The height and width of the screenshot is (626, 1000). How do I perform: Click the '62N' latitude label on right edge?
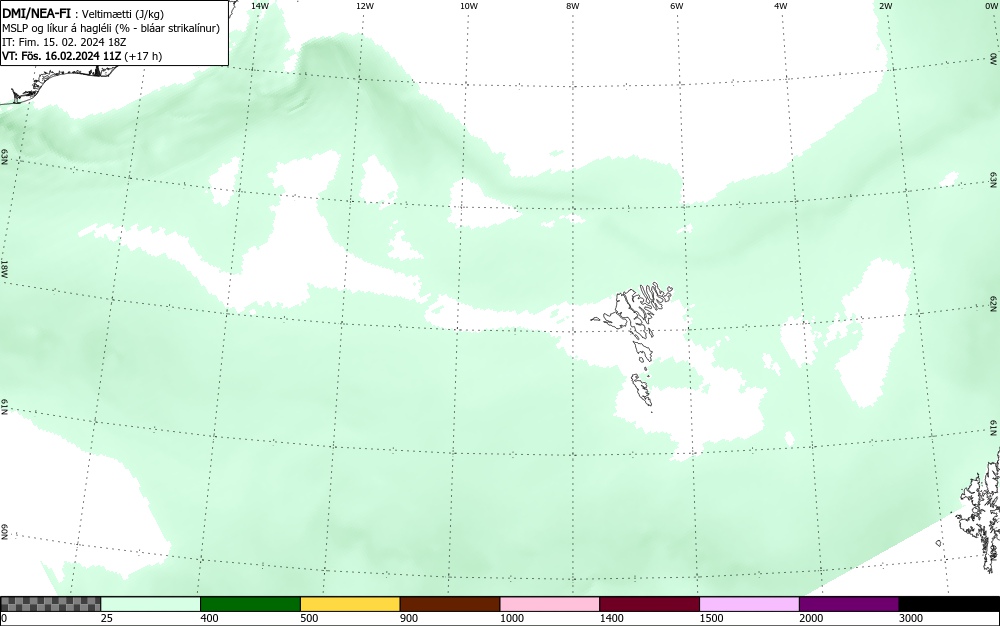pyautogui.click(x=993, y=303)
